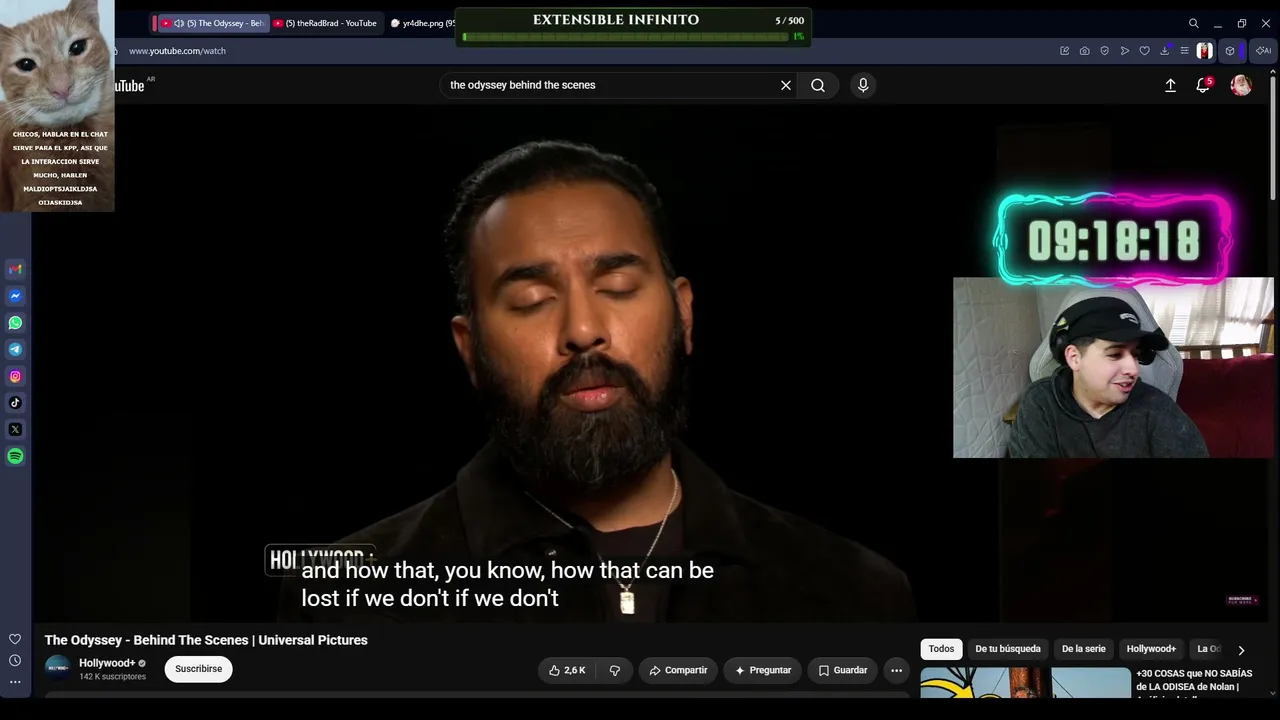The image size is (1280, 720).
Task: Open the YouTube account avatar menu
Action: [1241, 85]
